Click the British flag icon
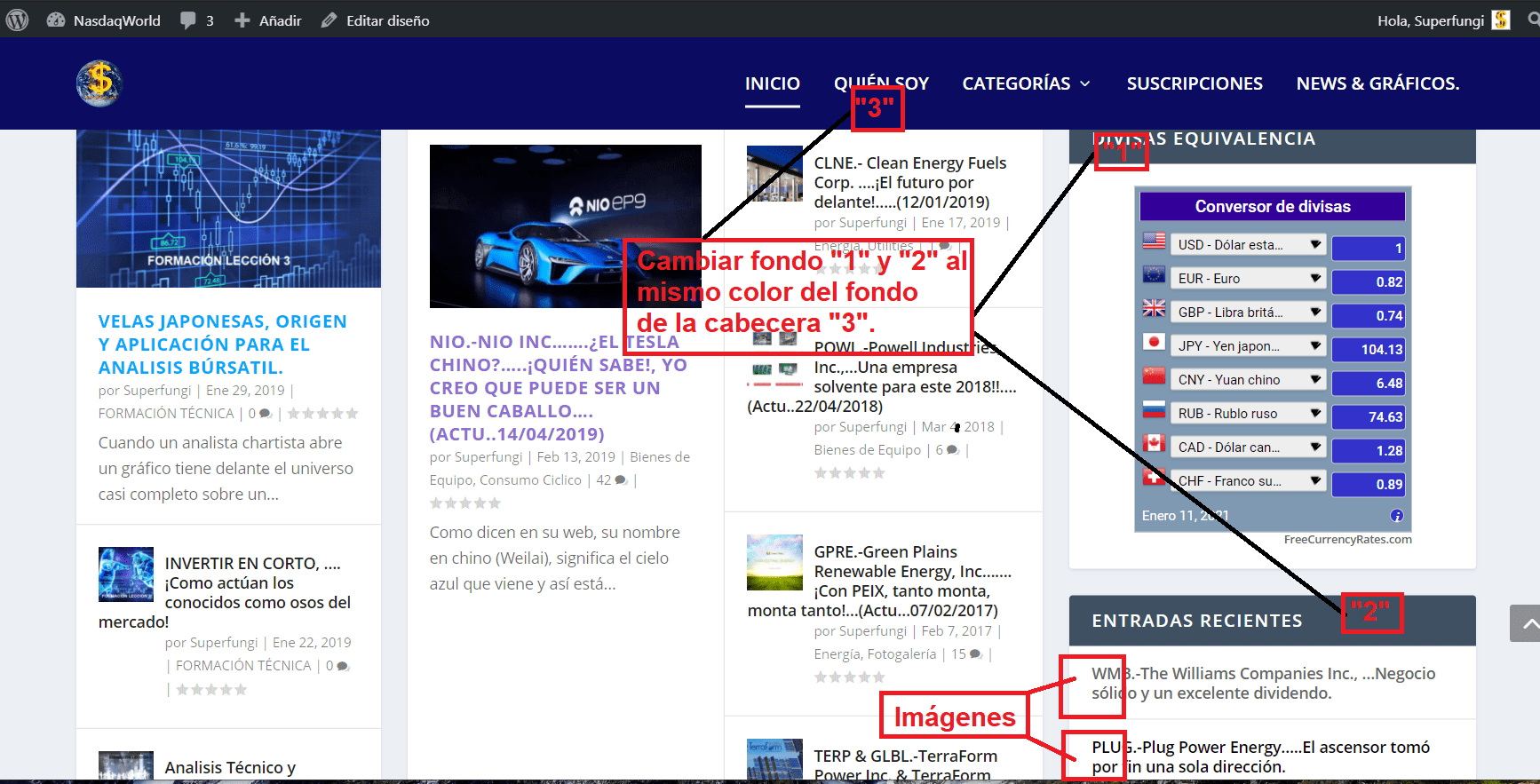1540x784 pixels. click(1154, 308)
